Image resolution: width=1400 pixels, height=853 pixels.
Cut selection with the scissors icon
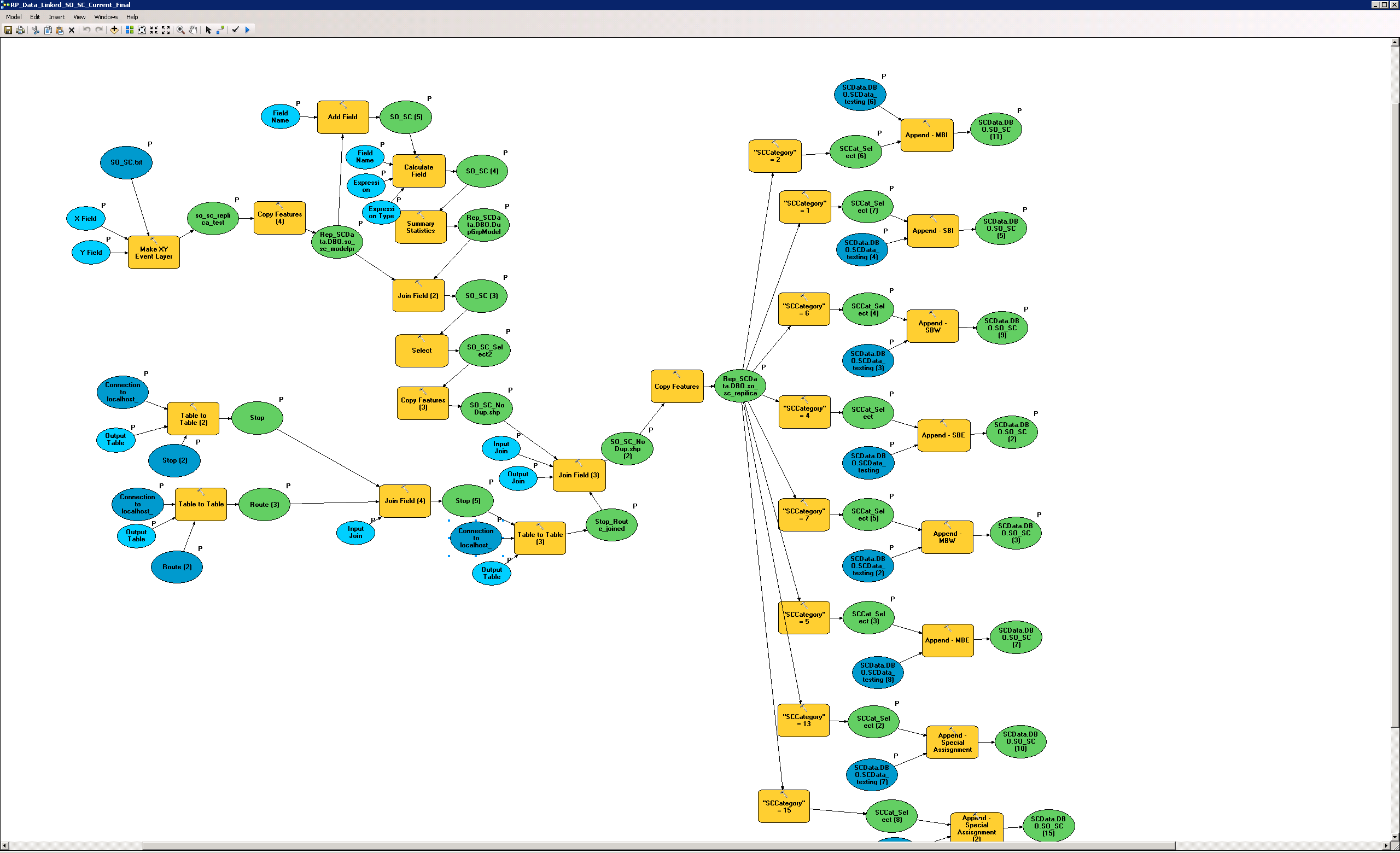click(35, 30)
